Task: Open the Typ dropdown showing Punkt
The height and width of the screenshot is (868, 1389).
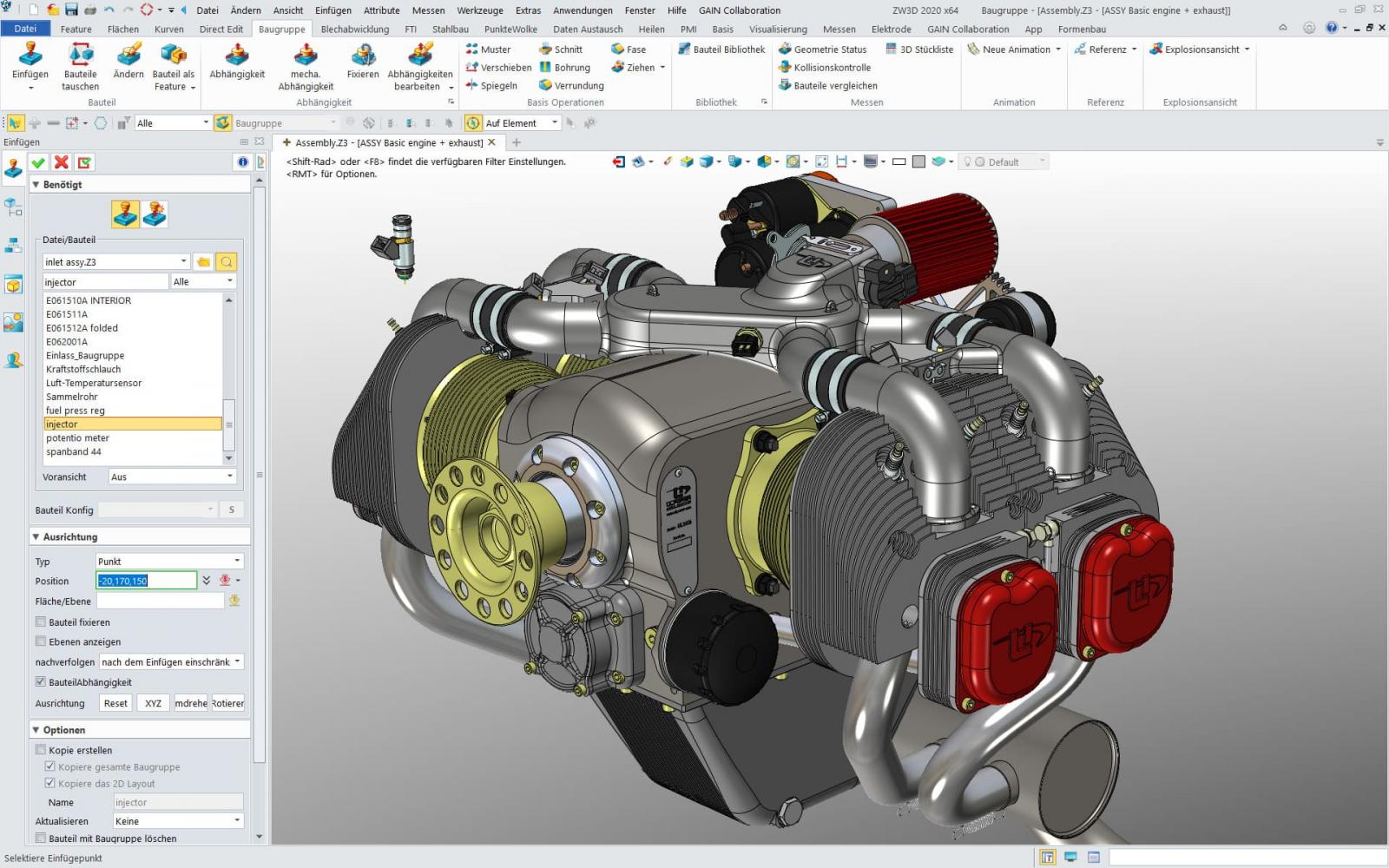Action: [168, 561]
